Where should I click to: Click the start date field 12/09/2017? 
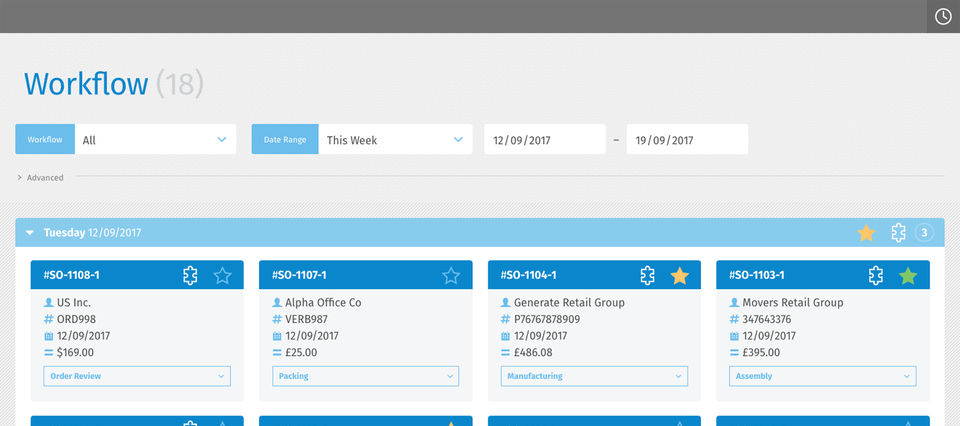point(545,140)
